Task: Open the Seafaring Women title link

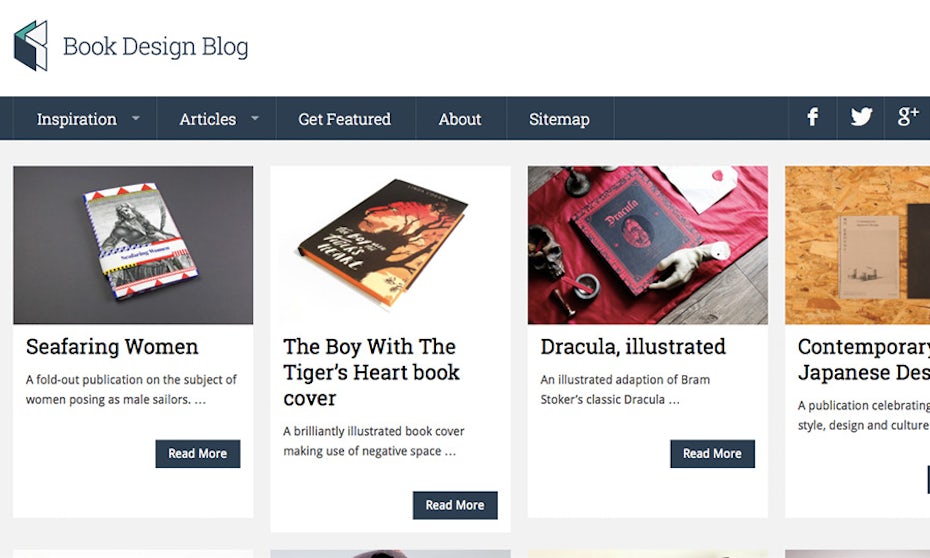Action: point(112,347)
